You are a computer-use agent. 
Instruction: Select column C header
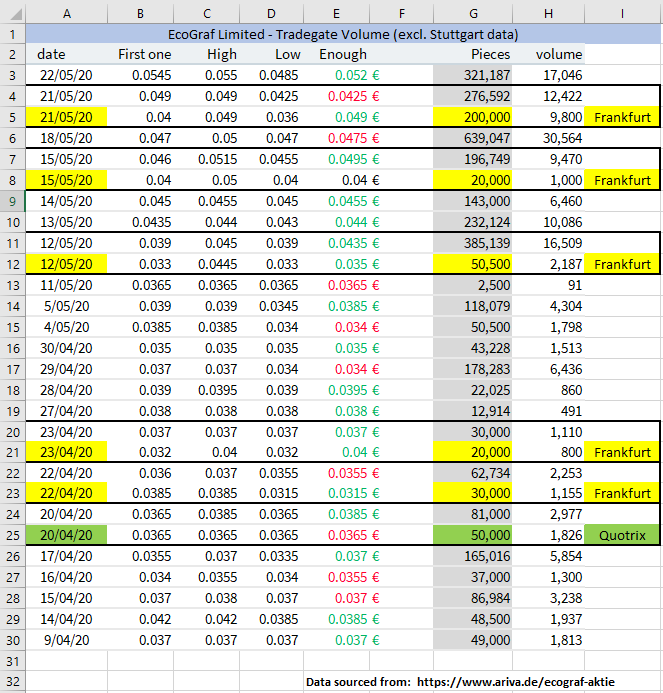point(206,14)
